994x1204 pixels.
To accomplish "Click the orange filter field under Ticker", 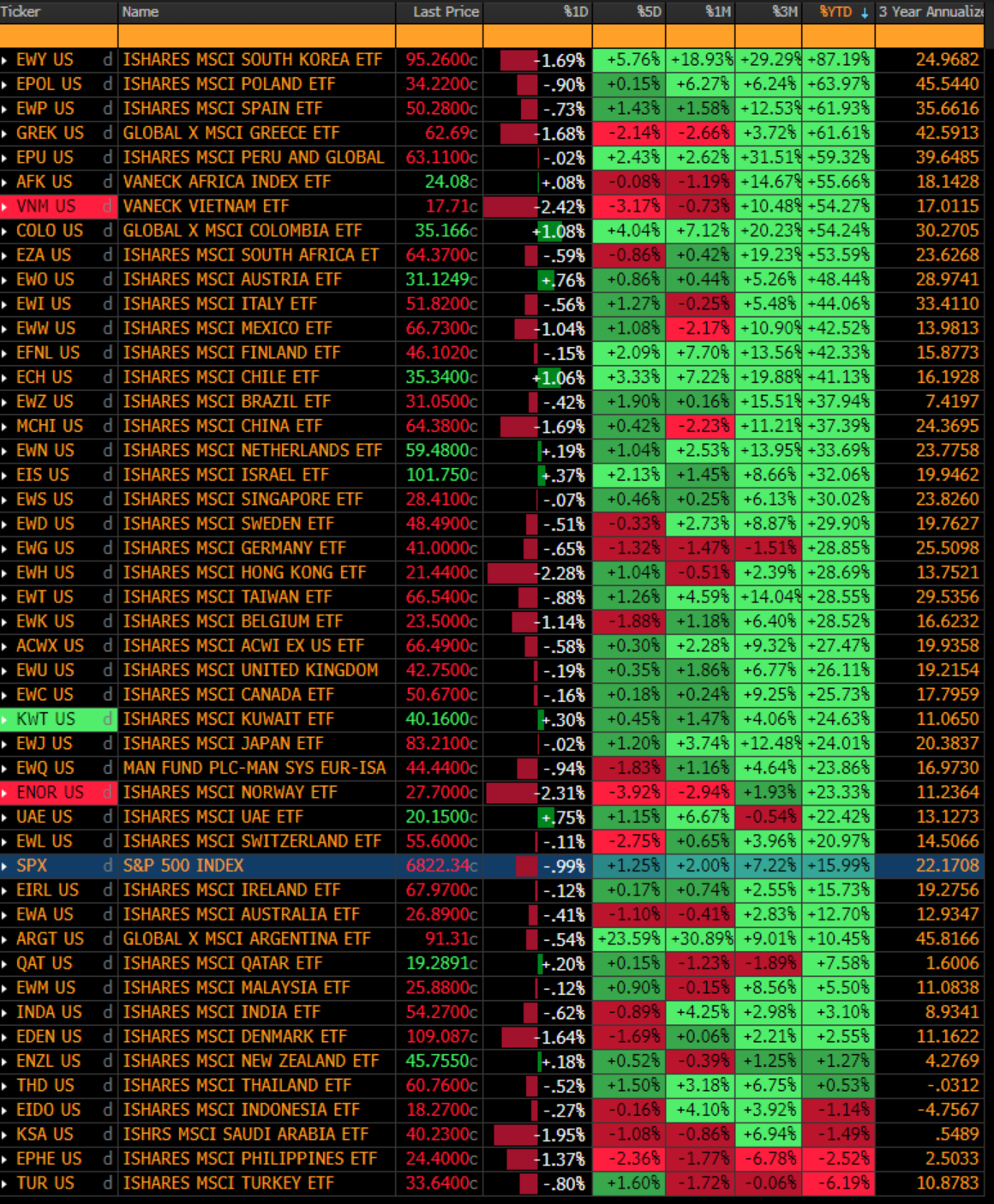I will [x=58, y=36].
